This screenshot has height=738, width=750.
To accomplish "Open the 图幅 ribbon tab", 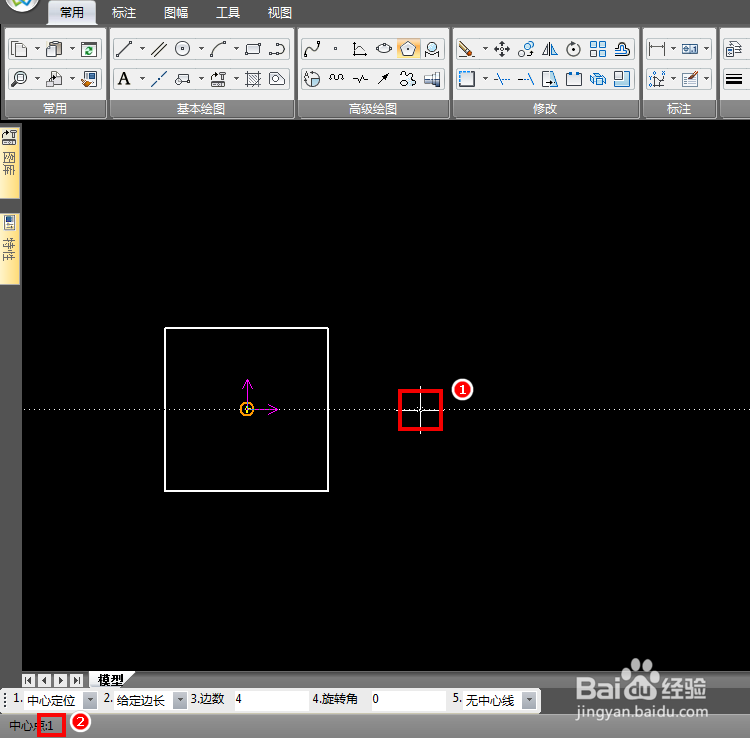I will point(176,12).
